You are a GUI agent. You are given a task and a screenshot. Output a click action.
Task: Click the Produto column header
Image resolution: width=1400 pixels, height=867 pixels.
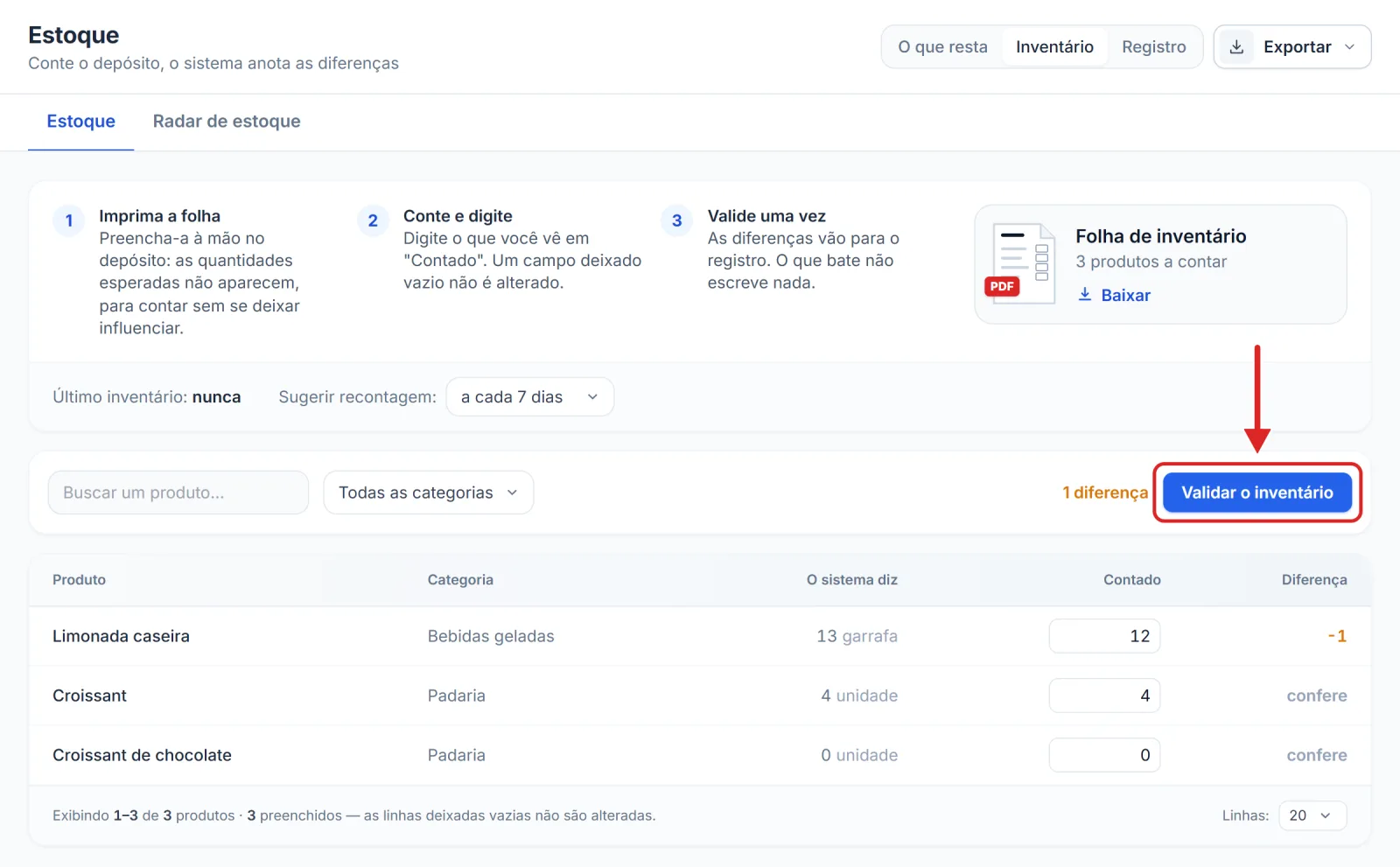click(79, 580)
